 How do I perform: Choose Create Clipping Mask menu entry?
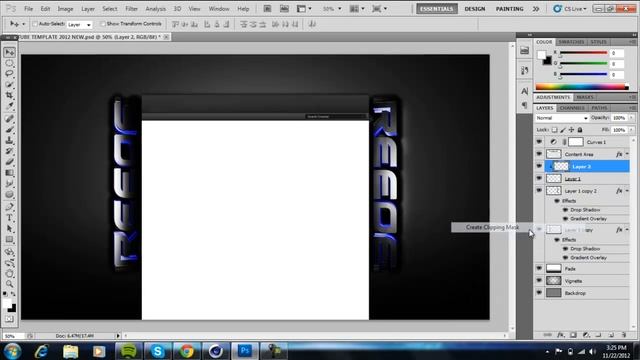pyautogui.click(x=492, y=227)
